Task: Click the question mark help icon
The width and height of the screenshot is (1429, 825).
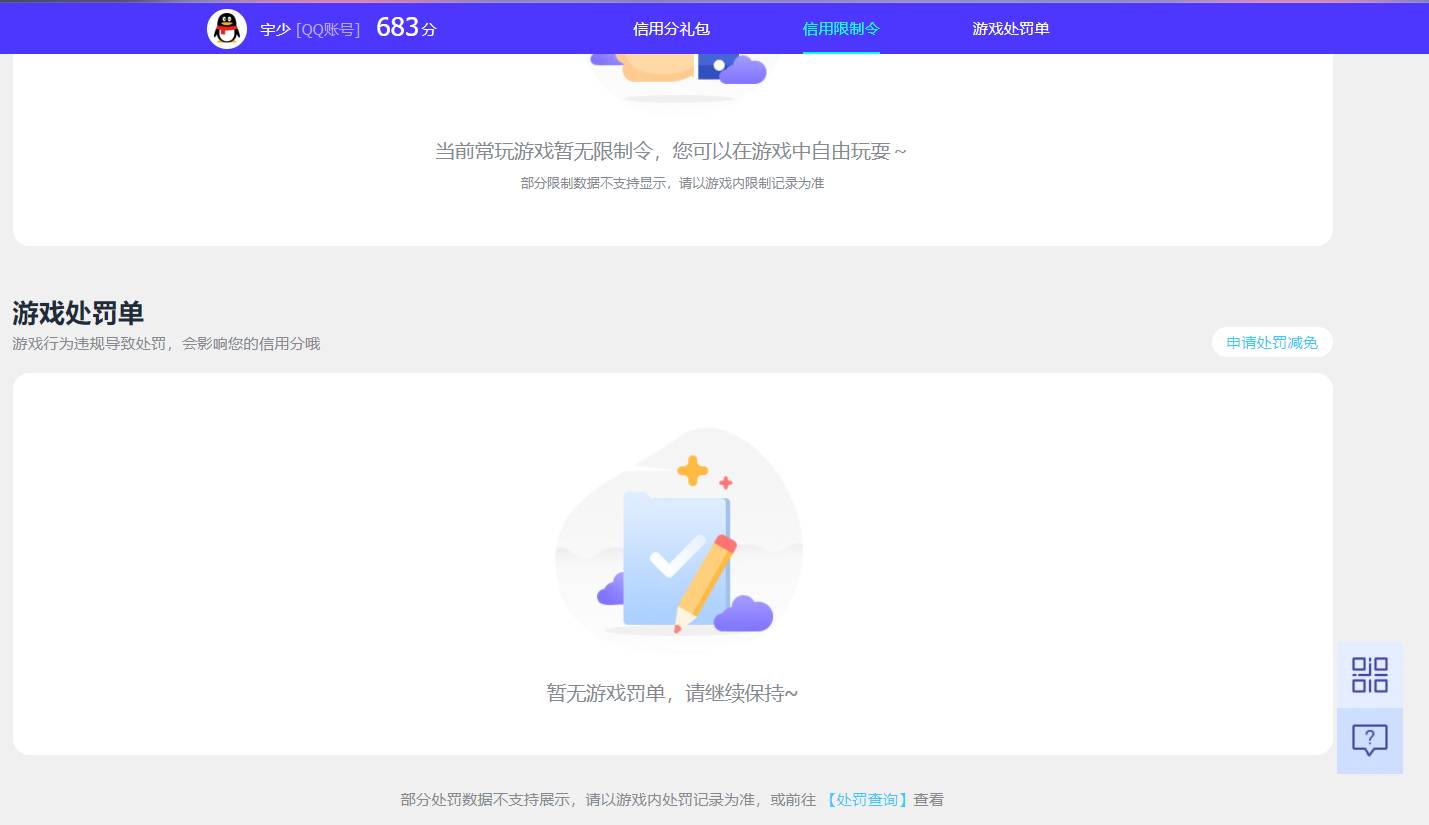Action: 1370,740
